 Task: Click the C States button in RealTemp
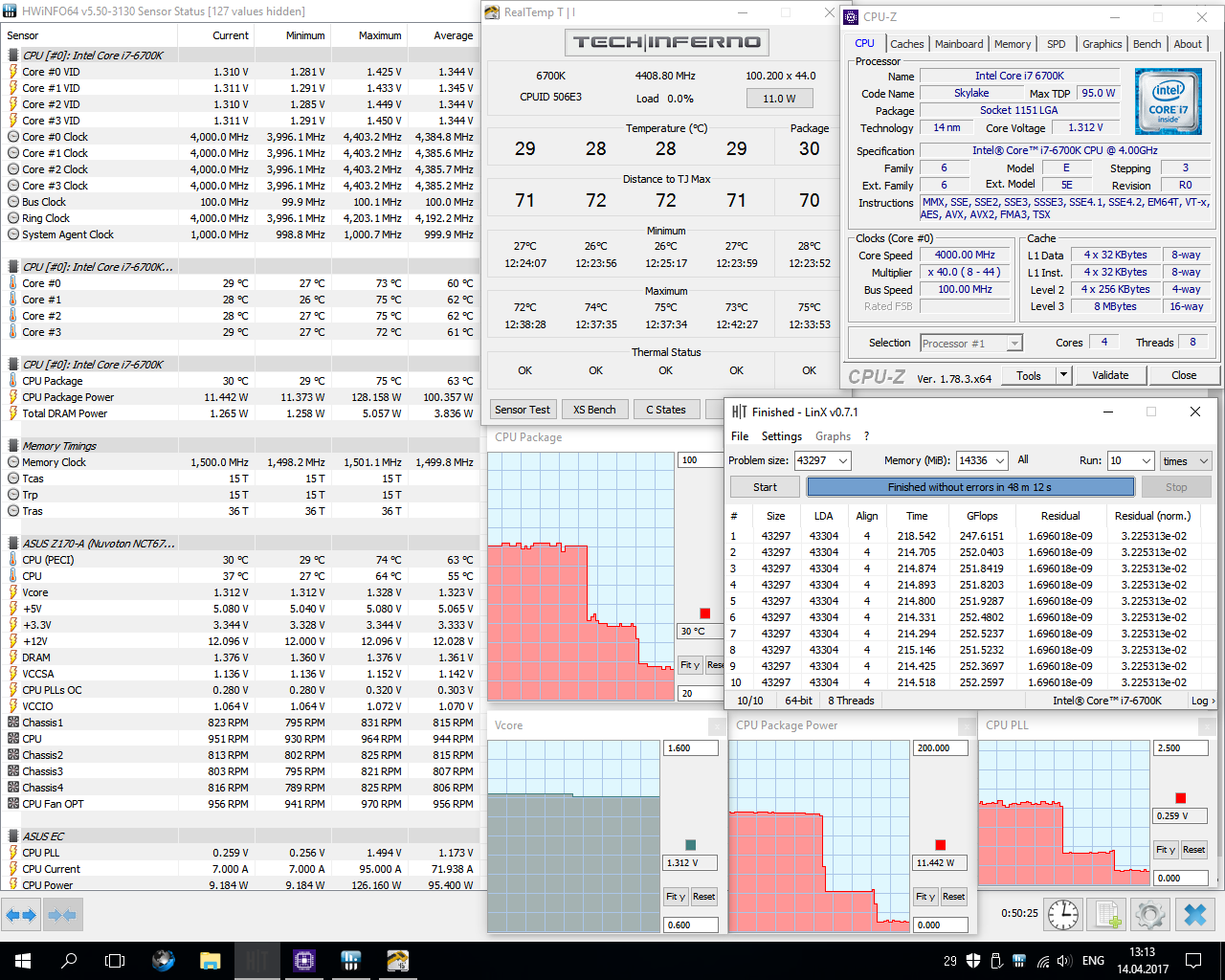click(666, 410)
